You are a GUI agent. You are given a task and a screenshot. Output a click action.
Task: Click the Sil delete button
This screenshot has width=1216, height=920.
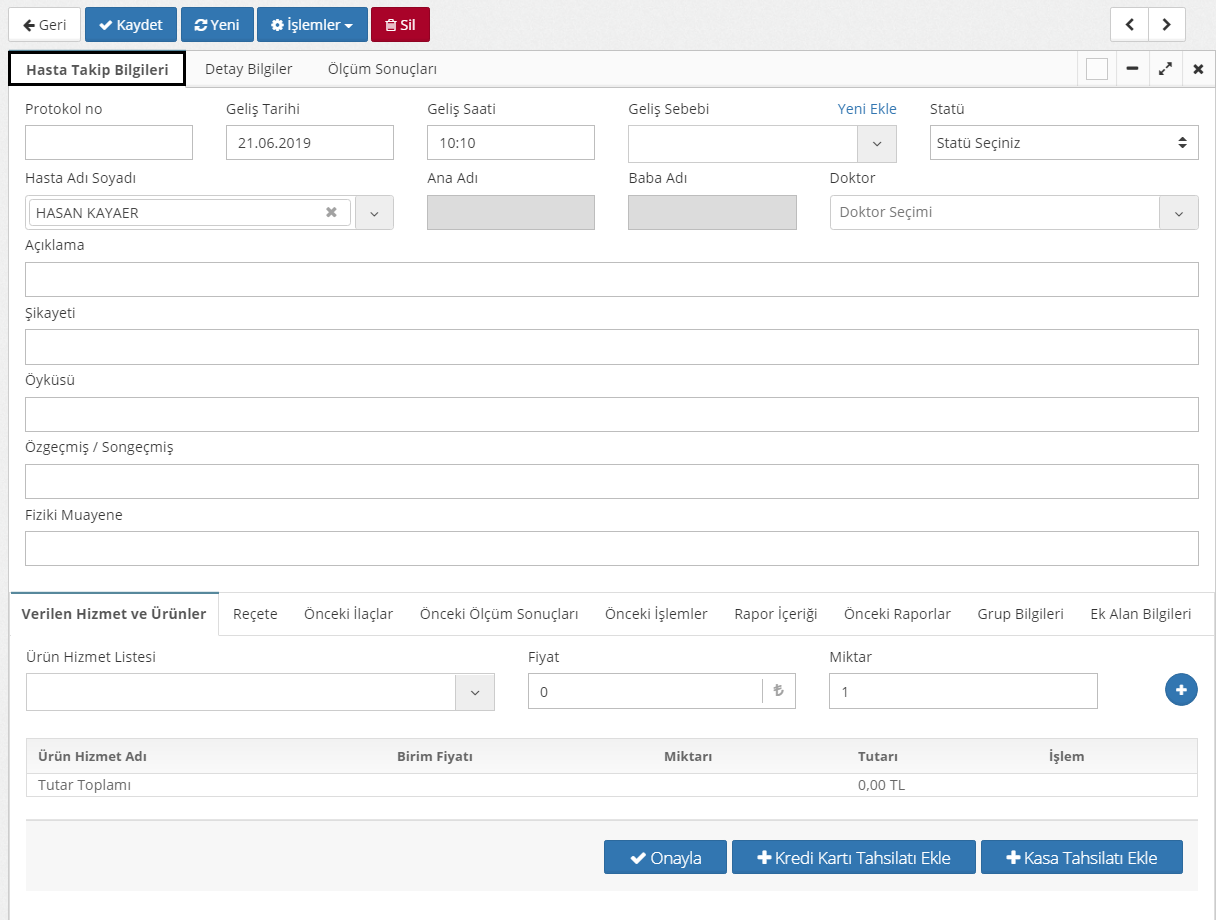click(400, 25)
